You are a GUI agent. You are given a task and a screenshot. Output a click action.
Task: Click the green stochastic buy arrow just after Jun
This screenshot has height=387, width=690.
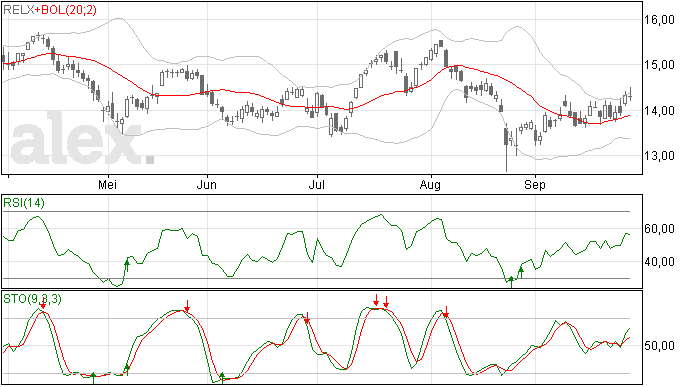click(x=222, y=378)
